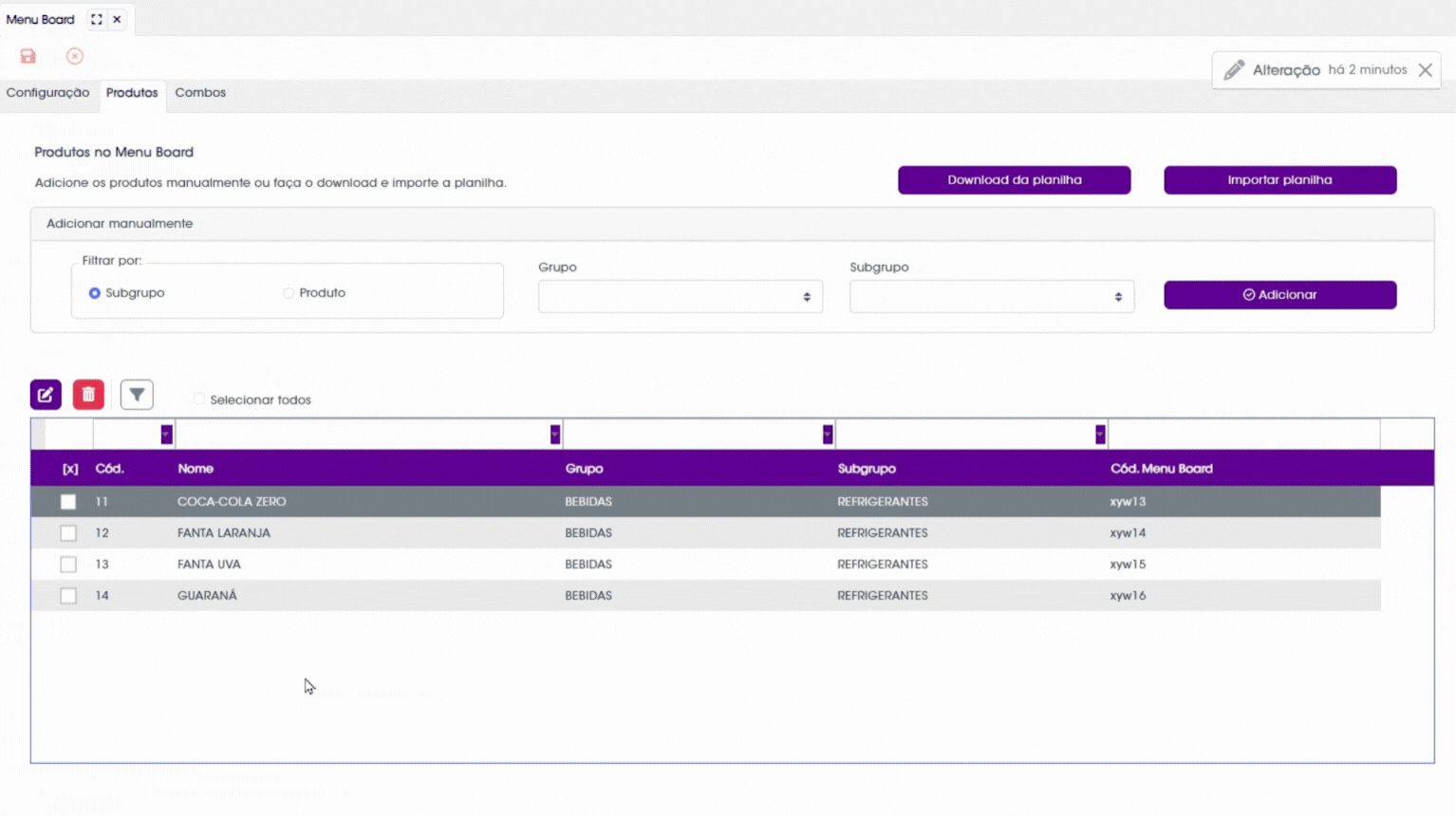Click REFRIGERANTES in the FANTA UVA row

[x=883, y=565]
